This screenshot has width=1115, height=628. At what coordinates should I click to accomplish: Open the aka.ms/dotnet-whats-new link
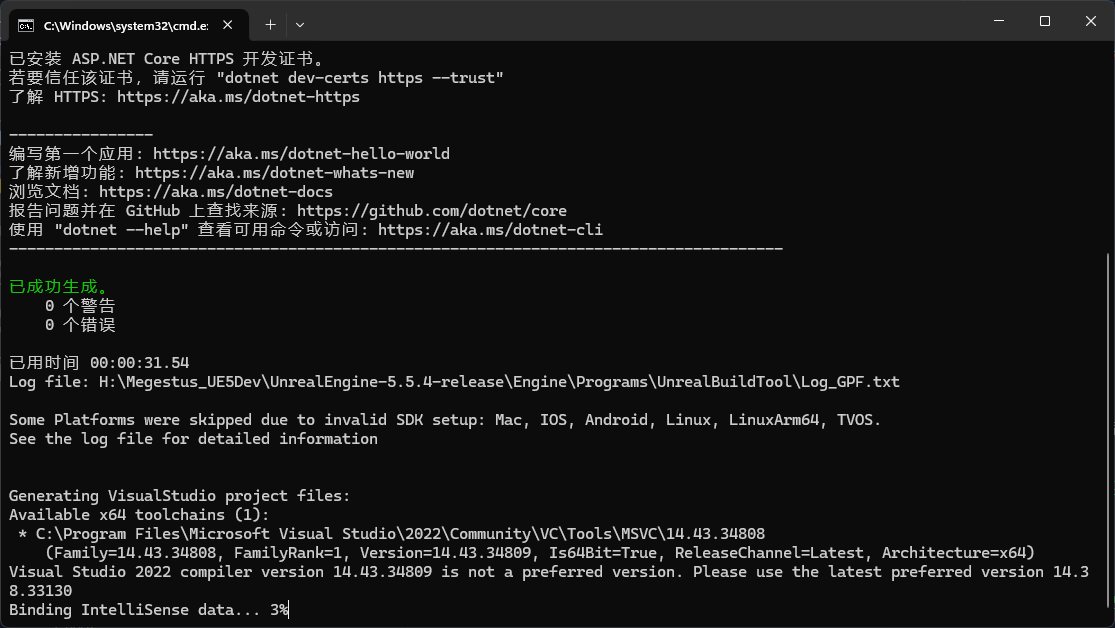(274, 173)
